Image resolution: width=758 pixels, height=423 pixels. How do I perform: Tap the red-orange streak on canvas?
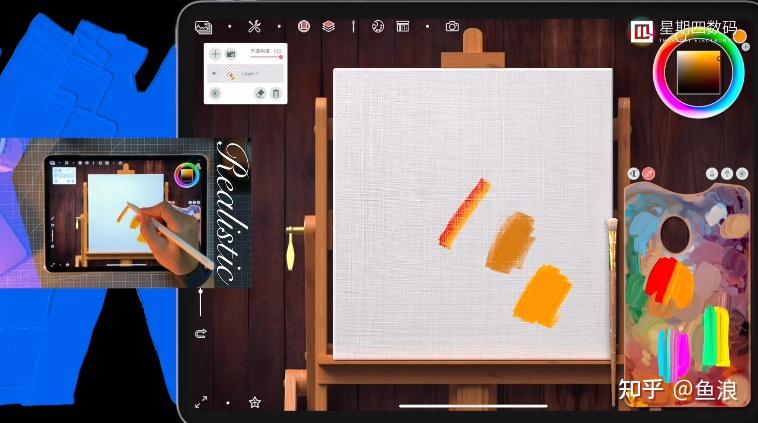pos(465,214)
